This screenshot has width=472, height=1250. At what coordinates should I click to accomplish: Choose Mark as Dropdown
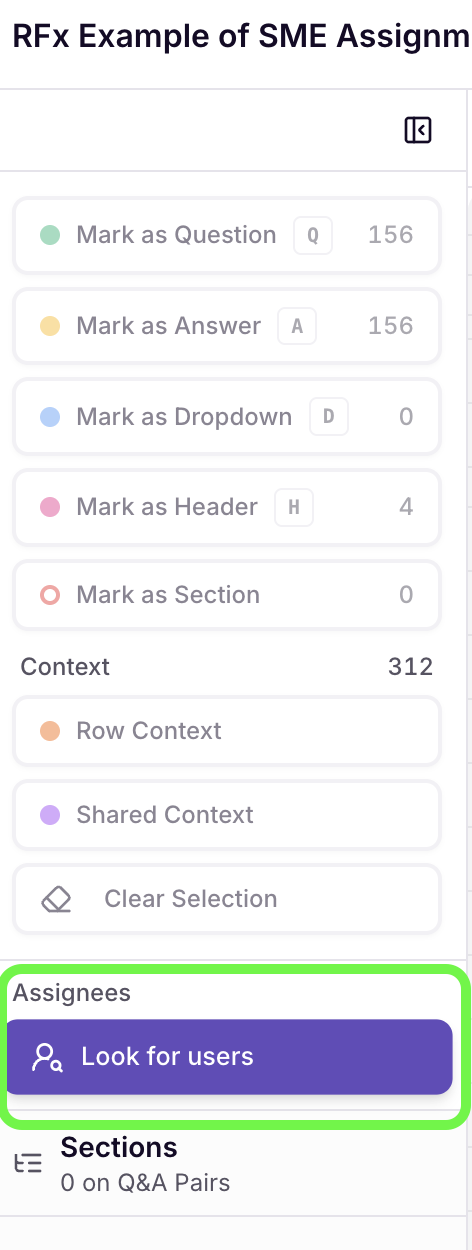[227, 417]
